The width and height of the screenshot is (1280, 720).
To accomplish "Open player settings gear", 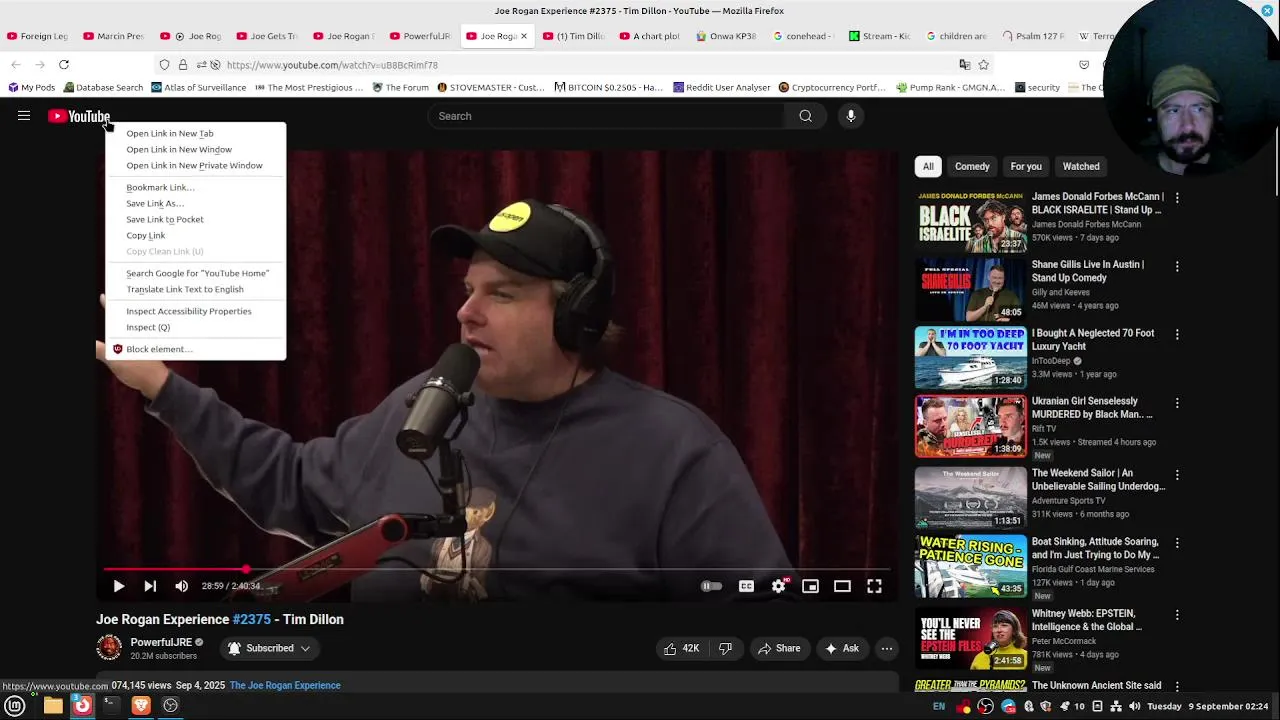I will (779, 586).
